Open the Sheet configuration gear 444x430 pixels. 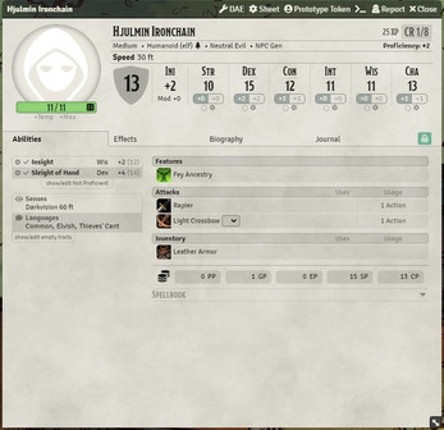click(264, 9)
